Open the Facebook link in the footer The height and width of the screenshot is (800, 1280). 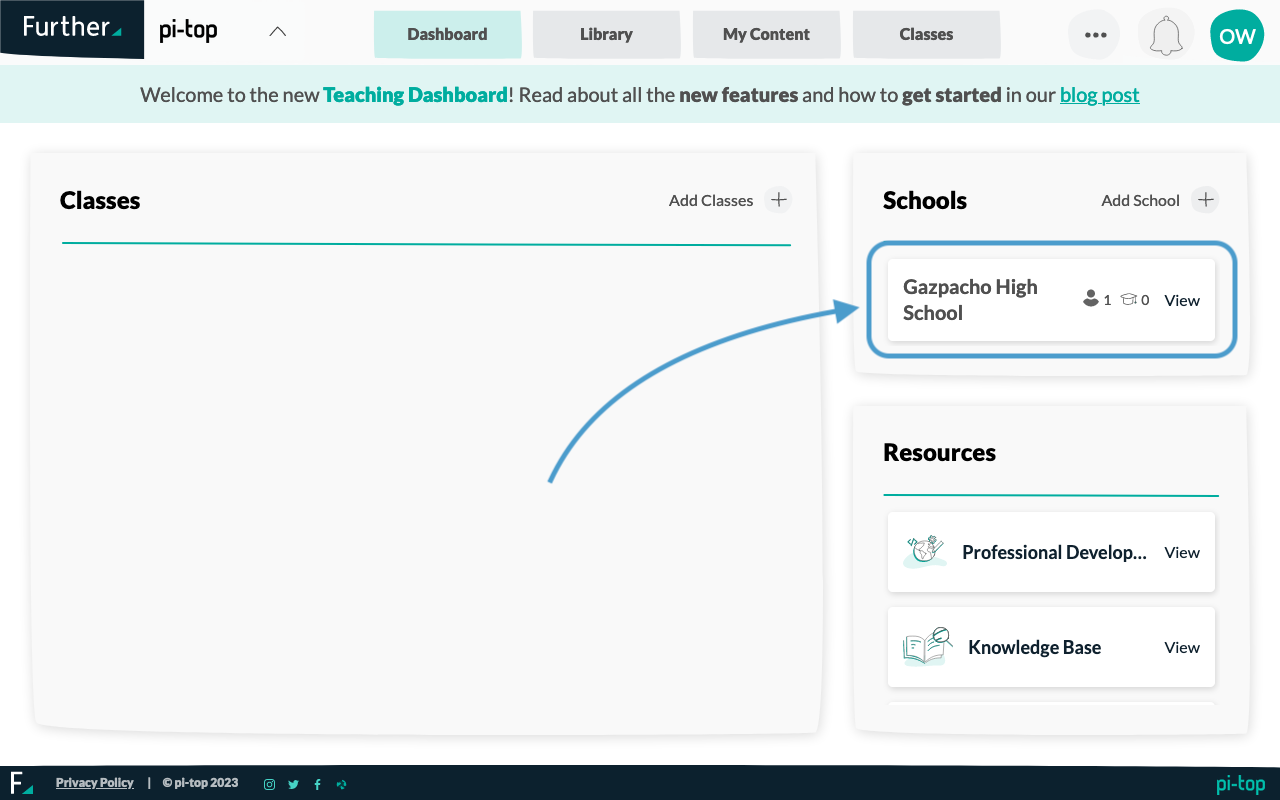(317, 784)
